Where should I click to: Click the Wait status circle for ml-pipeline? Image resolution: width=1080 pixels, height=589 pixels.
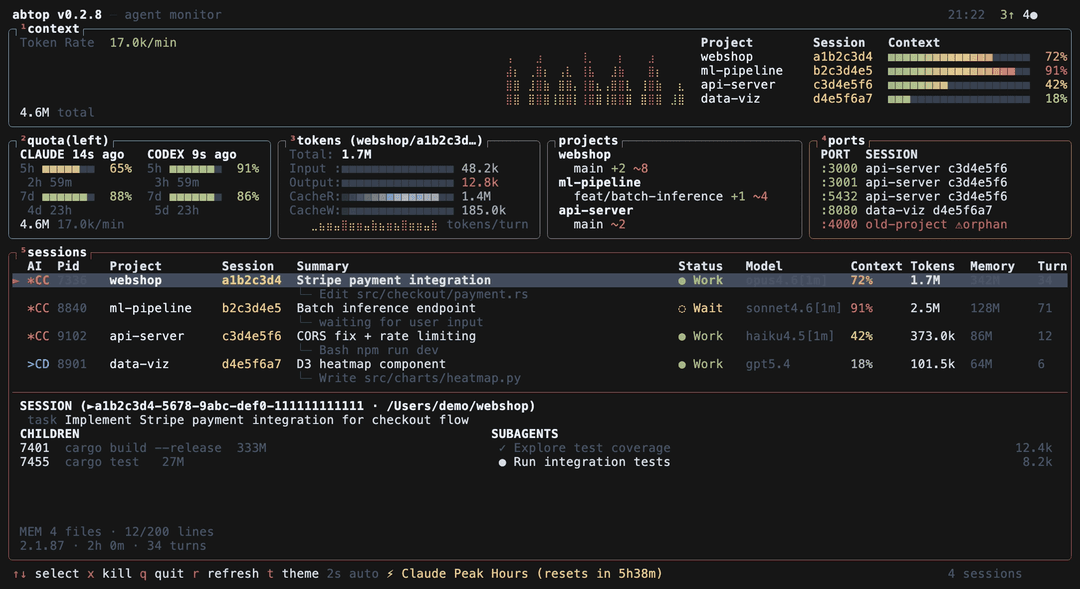pos(682,309)
